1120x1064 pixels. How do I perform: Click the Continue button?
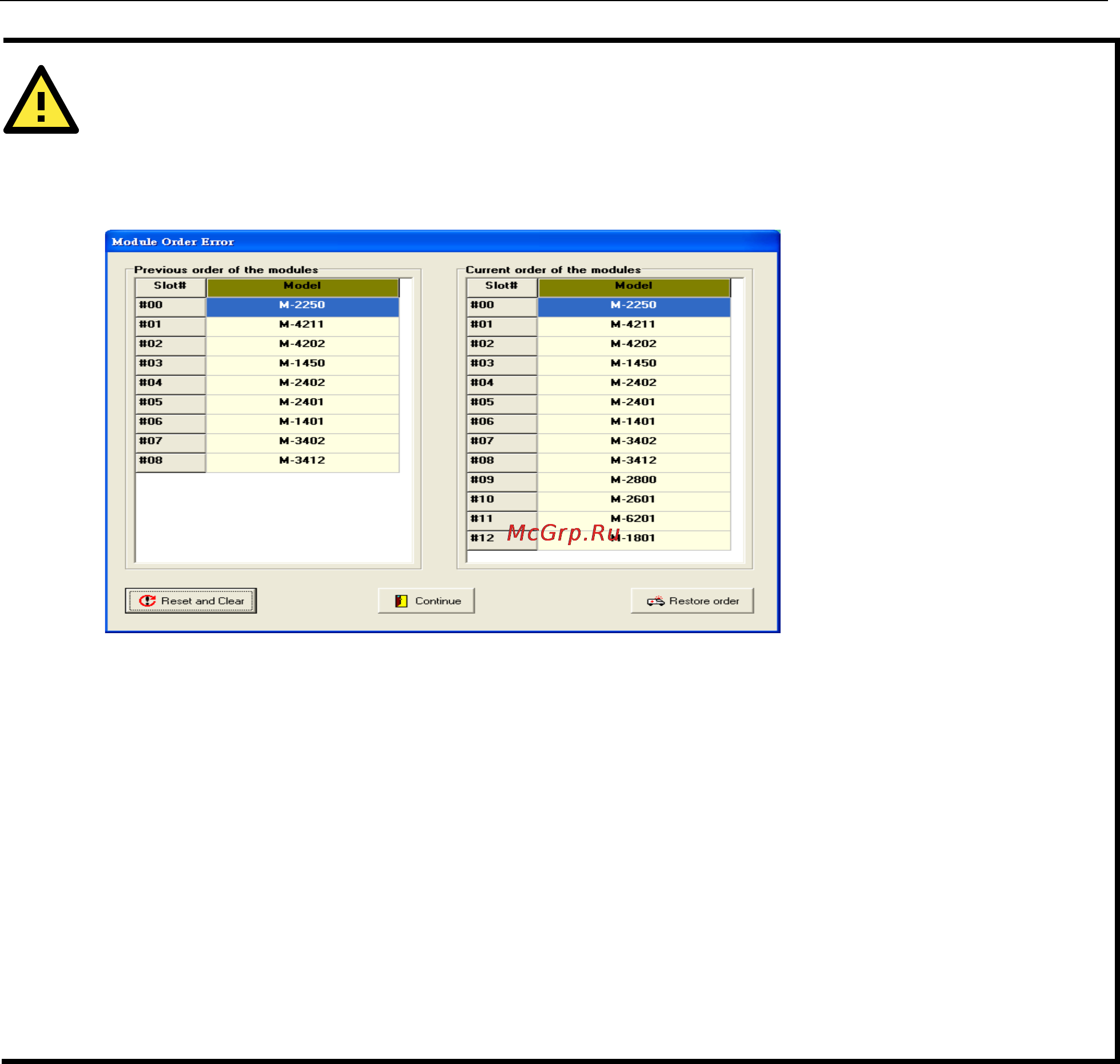click(426, 601)
